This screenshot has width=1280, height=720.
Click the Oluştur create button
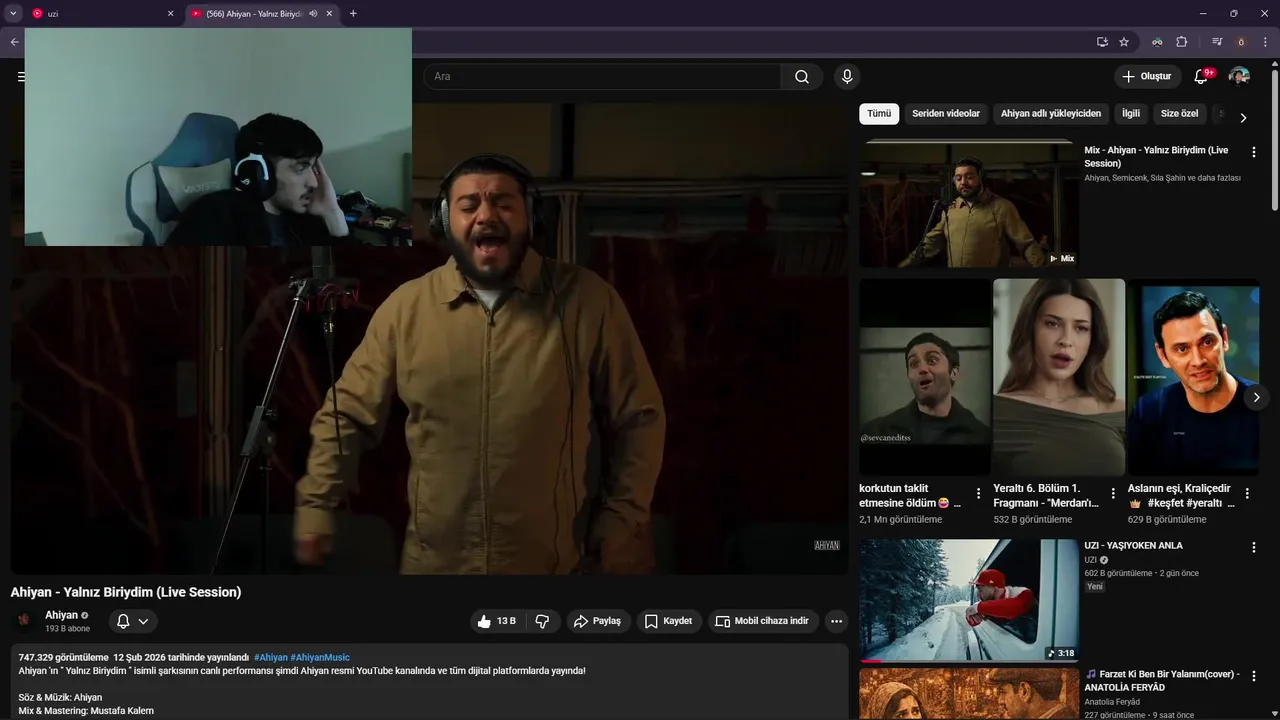[1147, 76]
